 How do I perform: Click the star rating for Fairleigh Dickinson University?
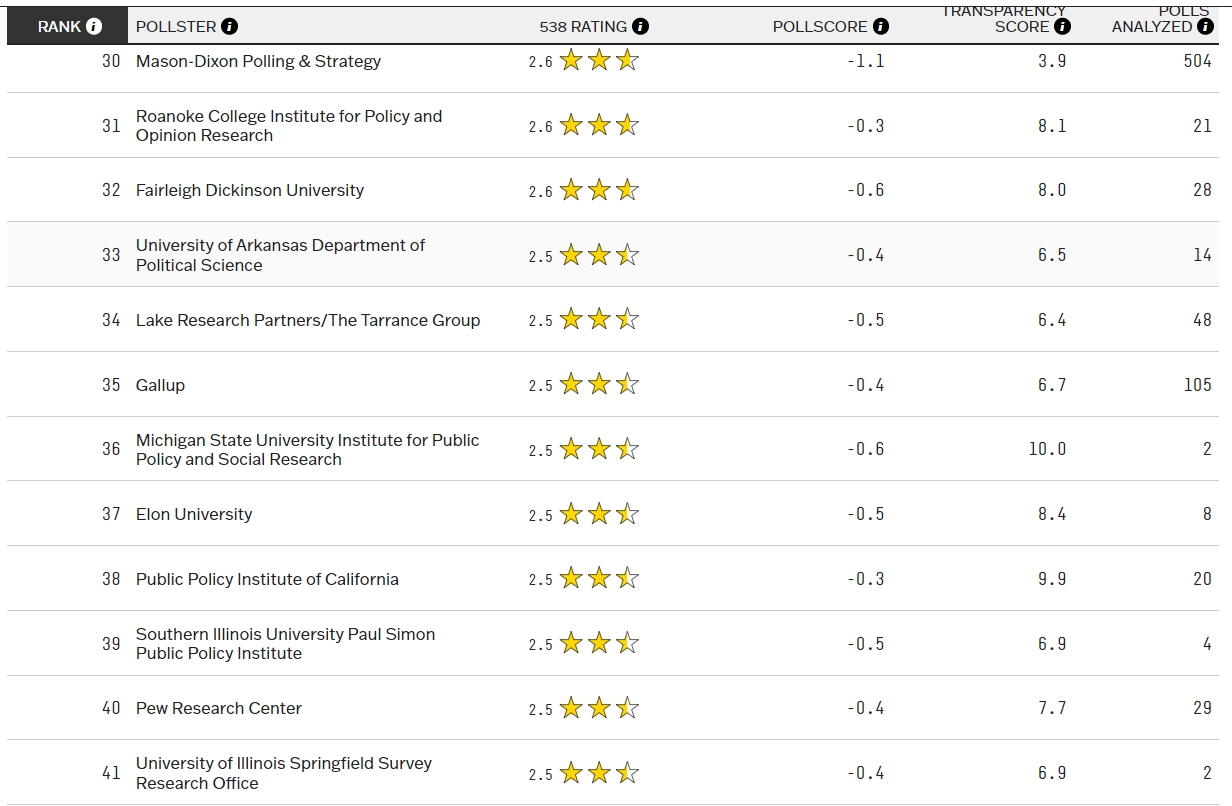click(599, 190)
